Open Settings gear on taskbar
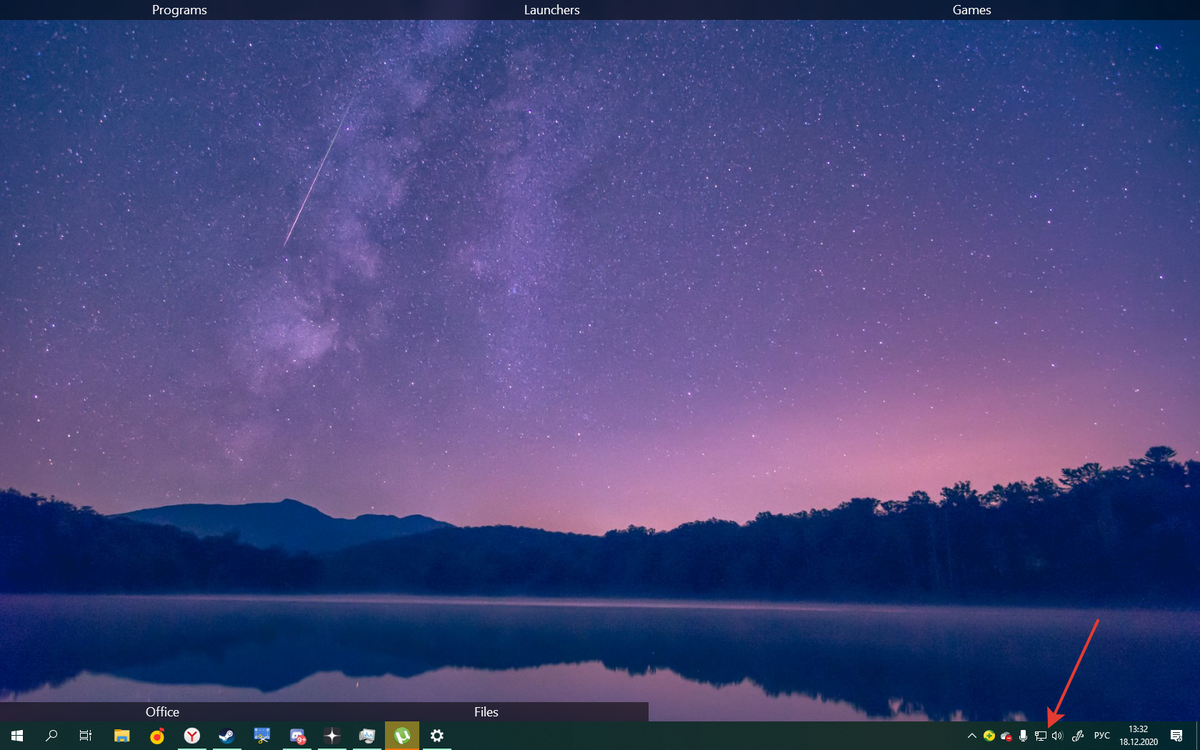This screenshot has width=1200, height=750. [437, 736]
